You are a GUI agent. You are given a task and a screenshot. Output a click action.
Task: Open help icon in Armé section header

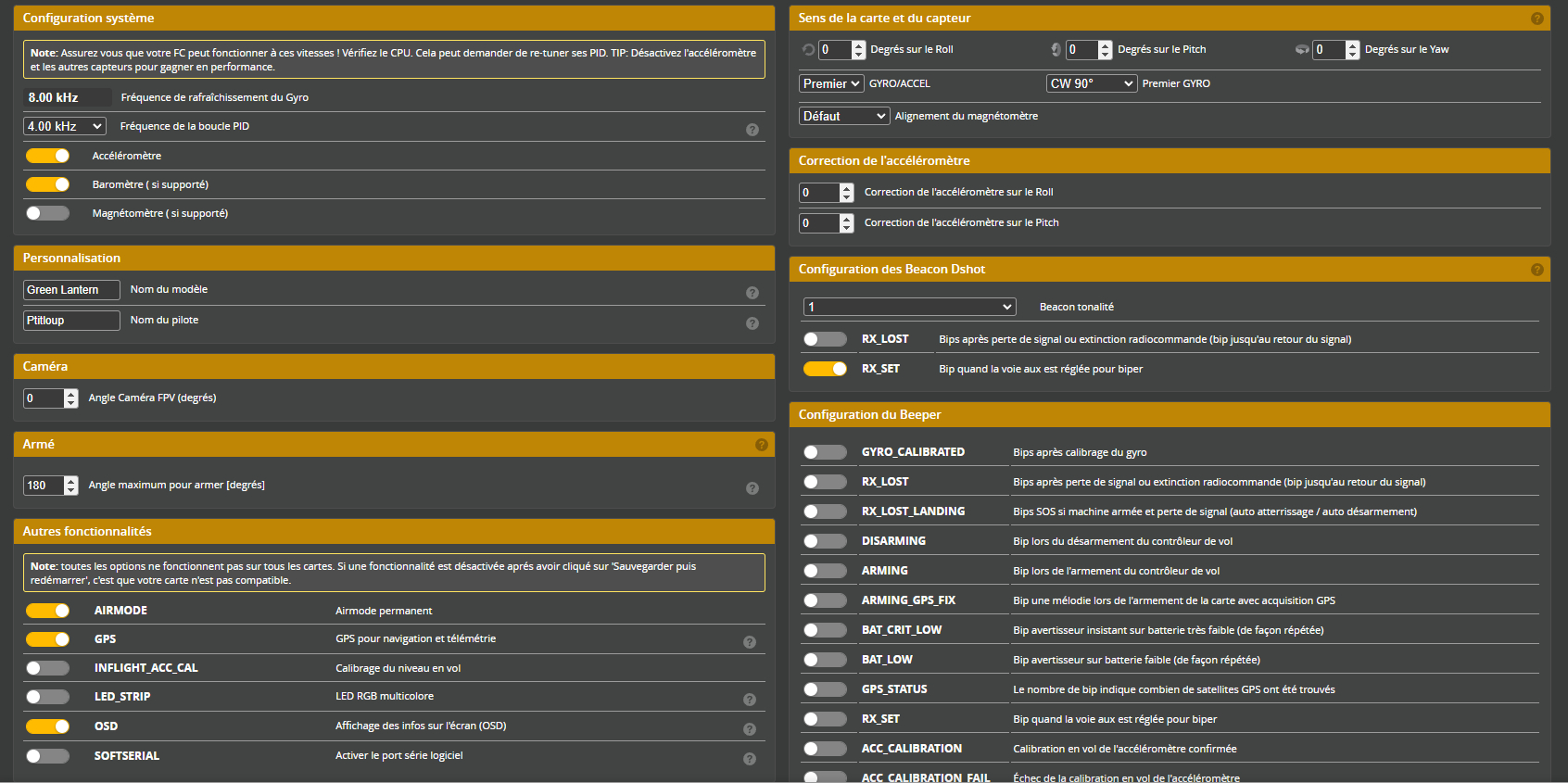[761, 445]
